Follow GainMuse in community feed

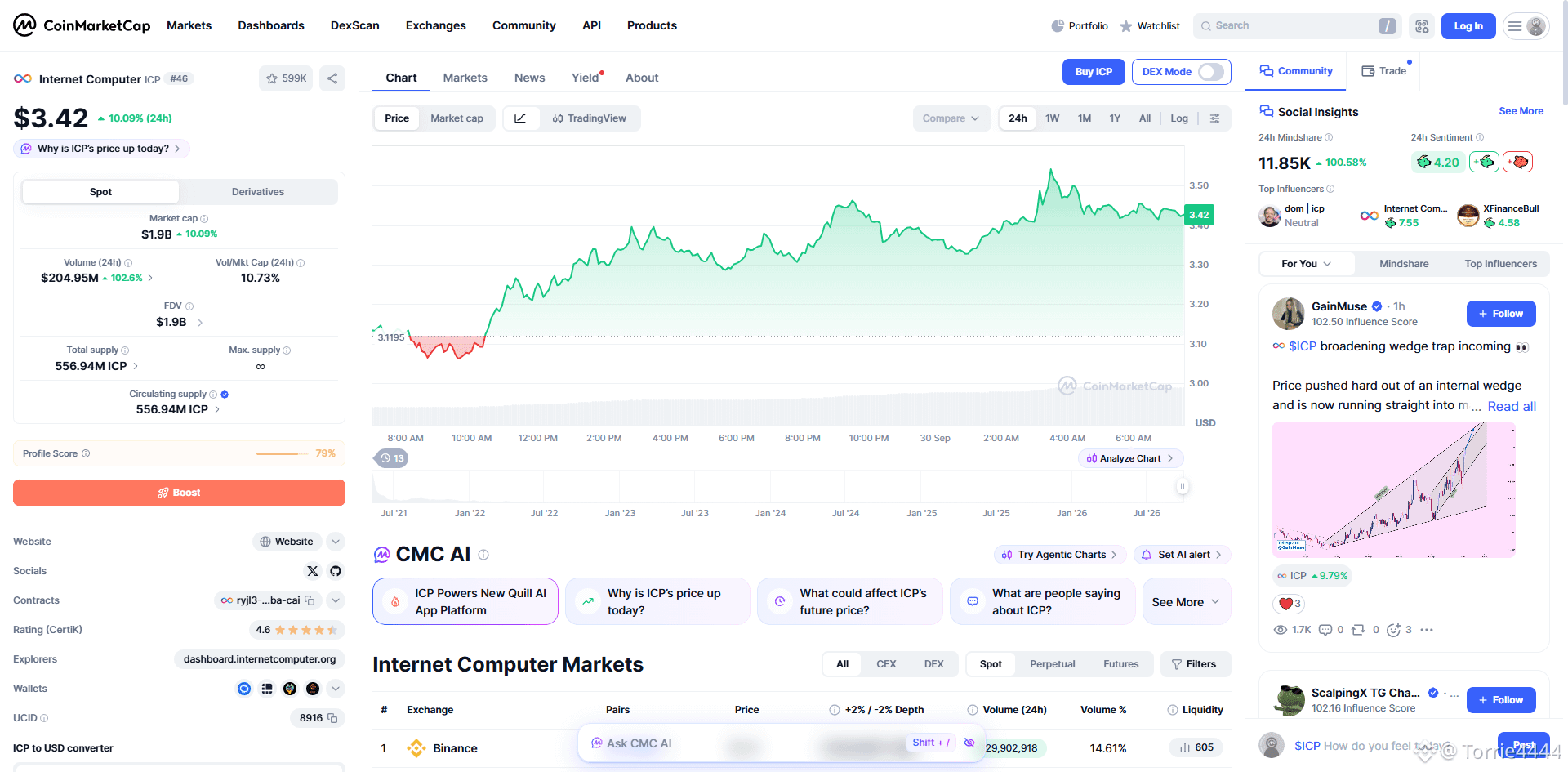[1501, 314]
